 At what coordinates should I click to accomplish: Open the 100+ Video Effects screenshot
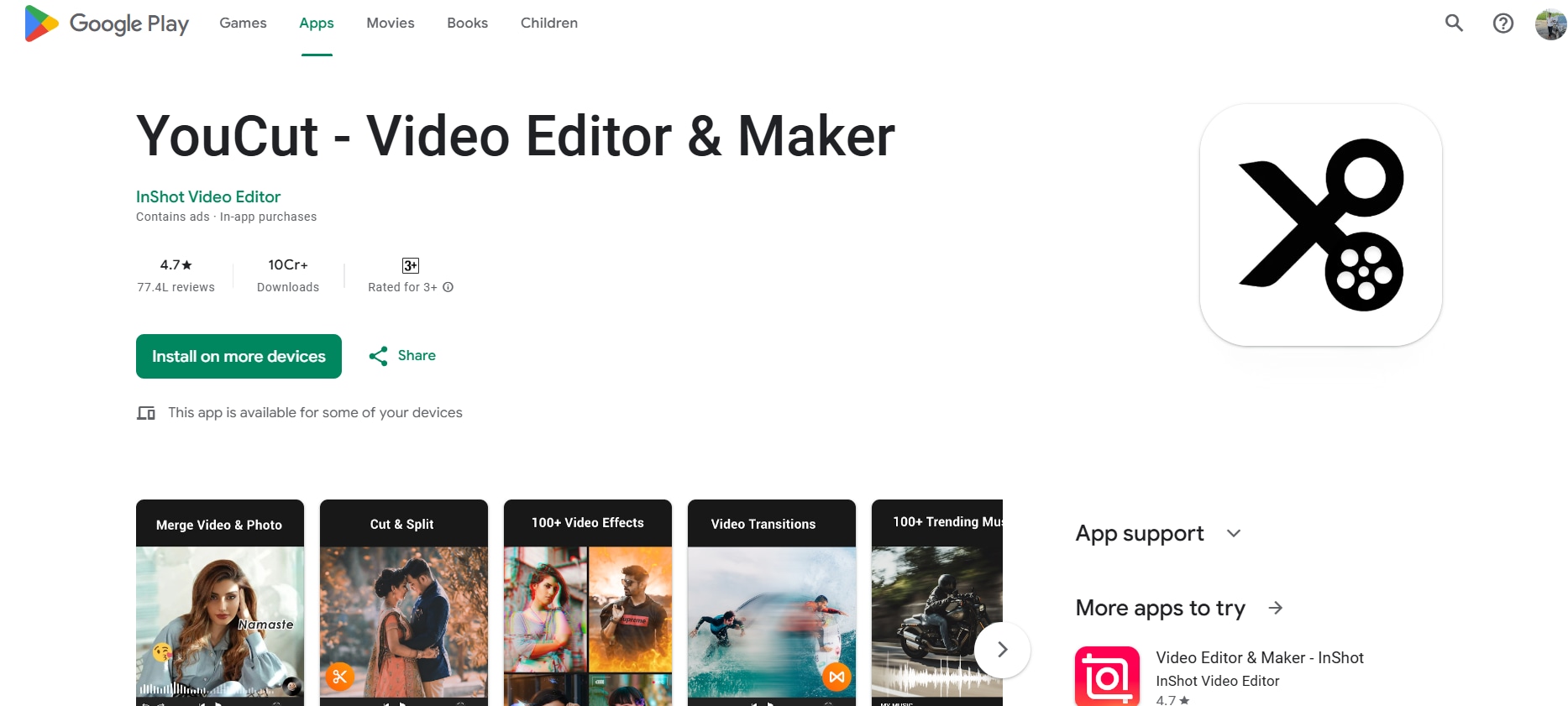point(588,603)
